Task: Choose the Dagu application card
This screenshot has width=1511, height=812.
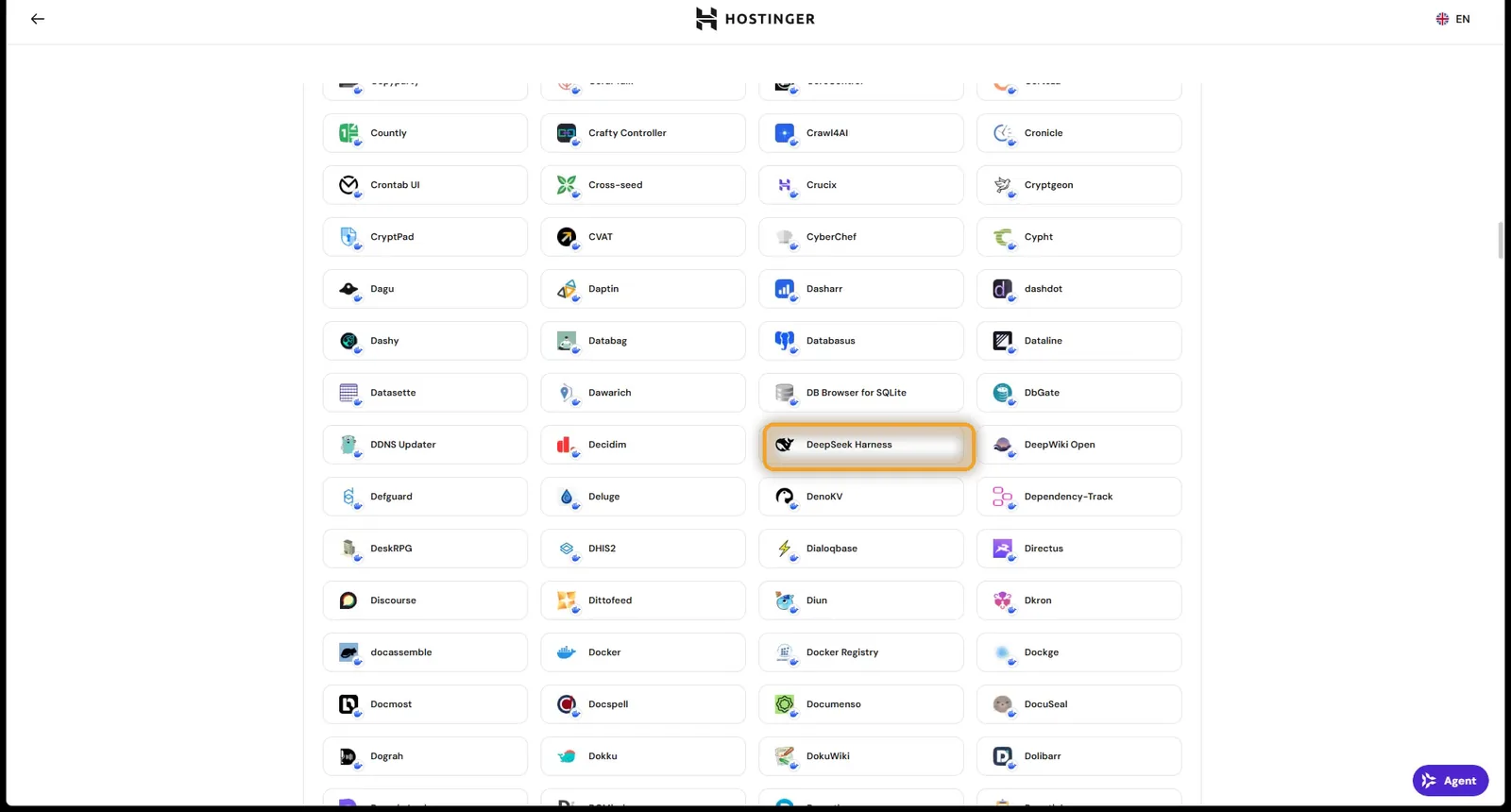Action: [425, 289]
